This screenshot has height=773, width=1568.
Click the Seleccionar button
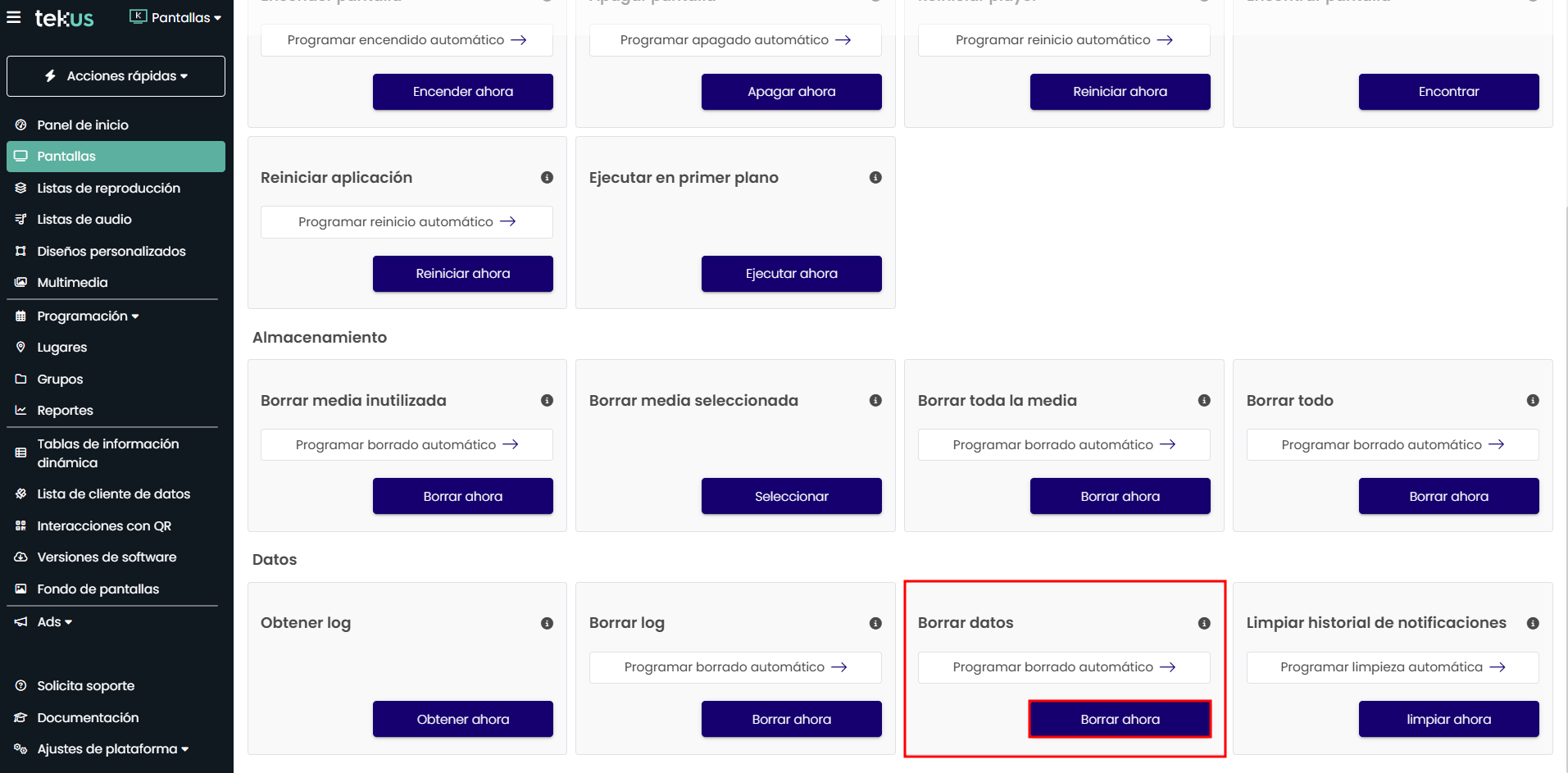pos(791,496)
